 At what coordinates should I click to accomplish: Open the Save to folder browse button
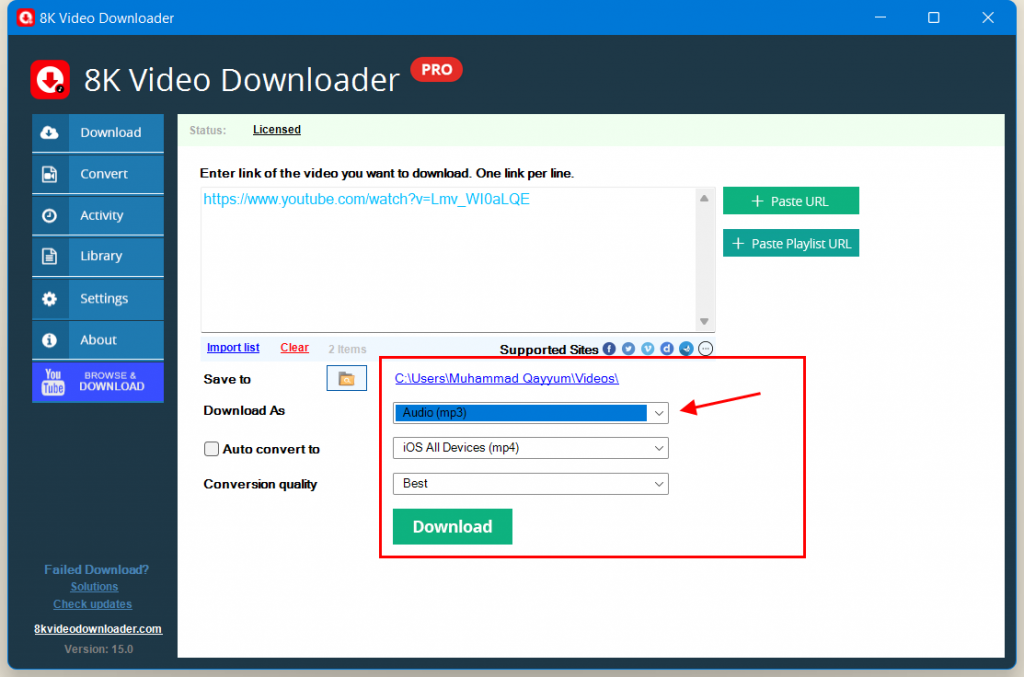pyautogui.click(x=347, y=379)
